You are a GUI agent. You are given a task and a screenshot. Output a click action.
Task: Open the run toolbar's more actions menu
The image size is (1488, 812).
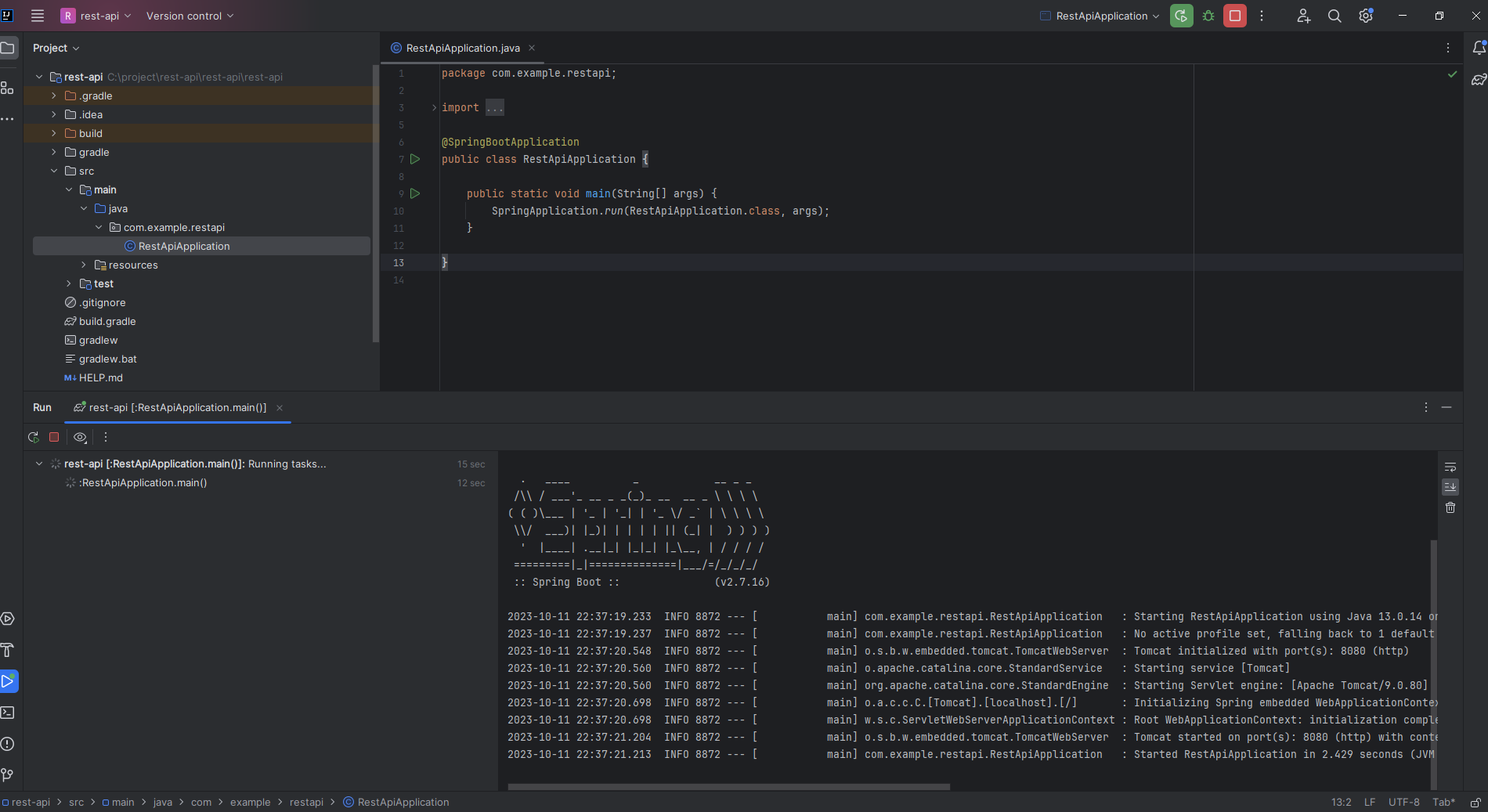(1262, 16)
